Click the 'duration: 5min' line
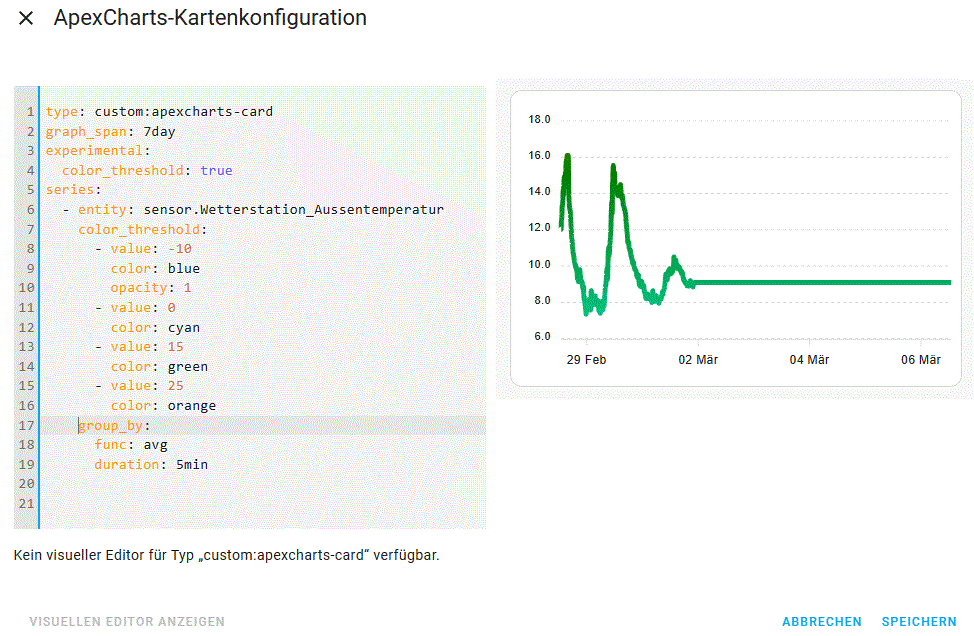The image size is (974, 636). click(151, 464)
